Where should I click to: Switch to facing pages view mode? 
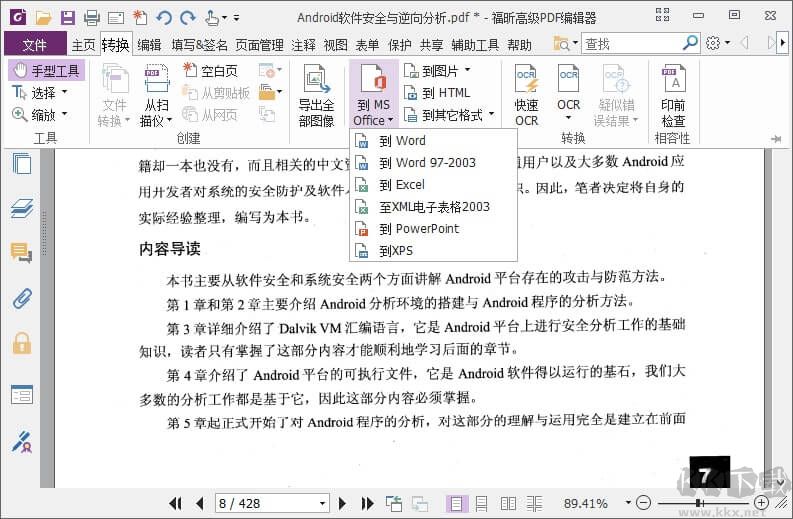point(508,503)
